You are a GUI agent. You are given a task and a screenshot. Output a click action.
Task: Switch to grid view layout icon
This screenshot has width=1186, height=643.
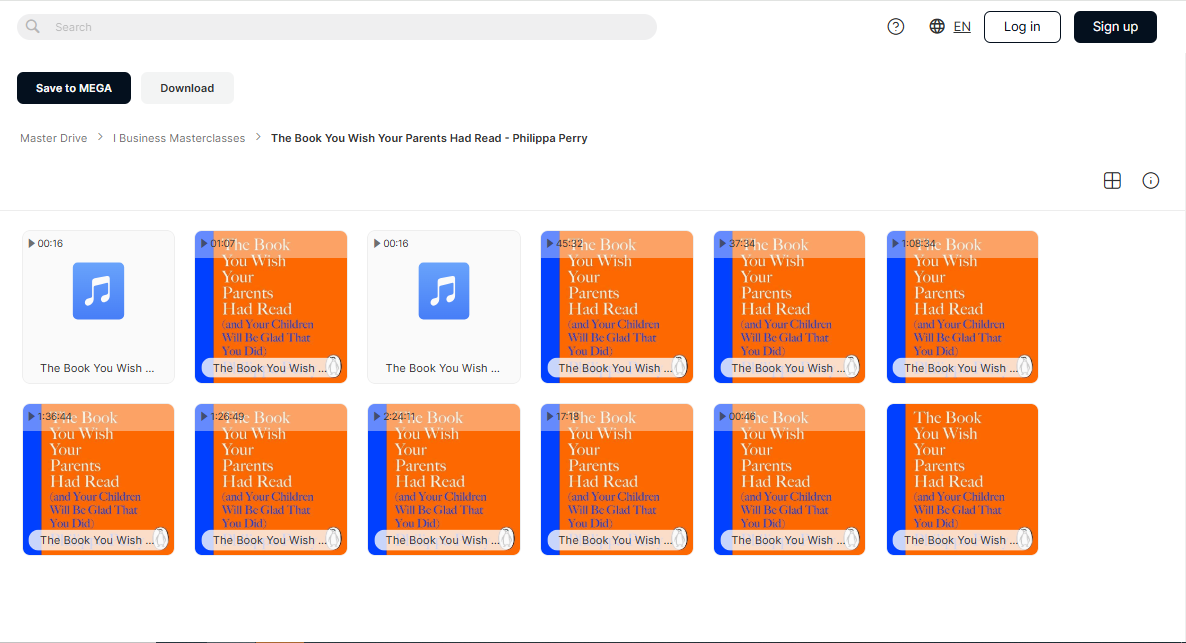[x=1112, y=180]
